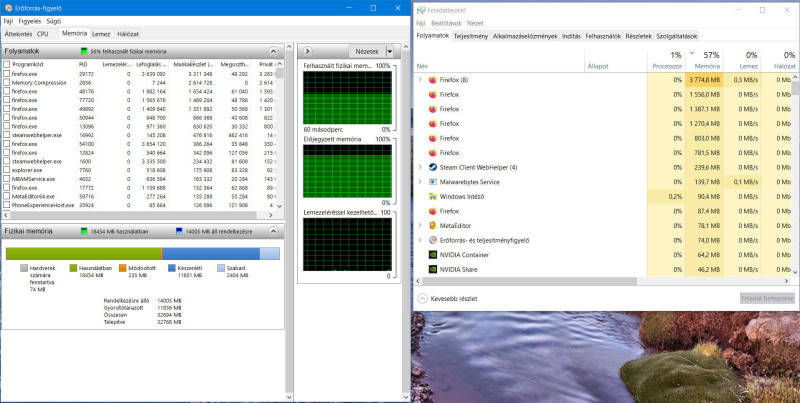Viewport: 800px width, 403px height.
Task: Click Firefox icon in the 781,5 MB row
Action: [x=433, y=153]
